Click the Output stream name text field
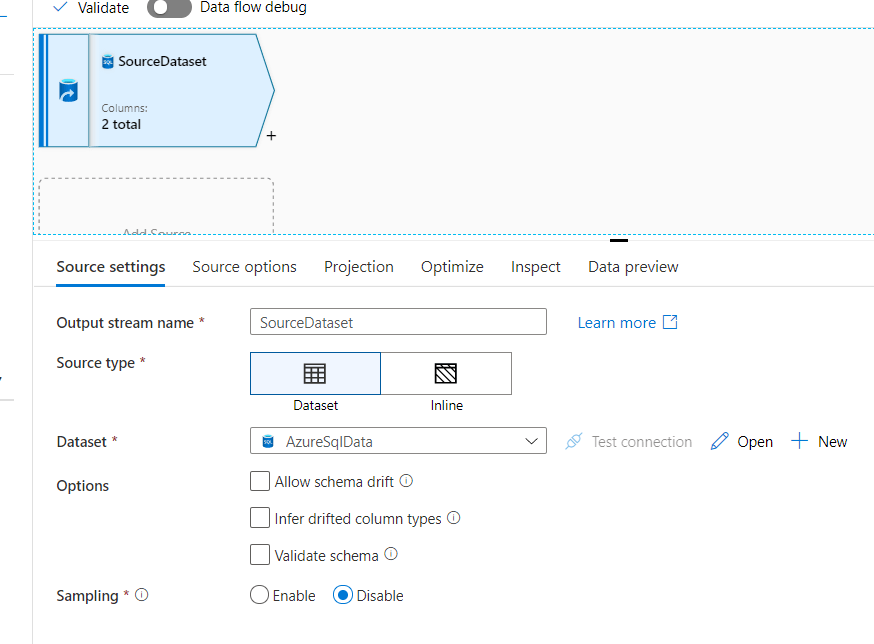Image resolution: width=874 pixels, height=644 pixels. [x=397, y=322]
